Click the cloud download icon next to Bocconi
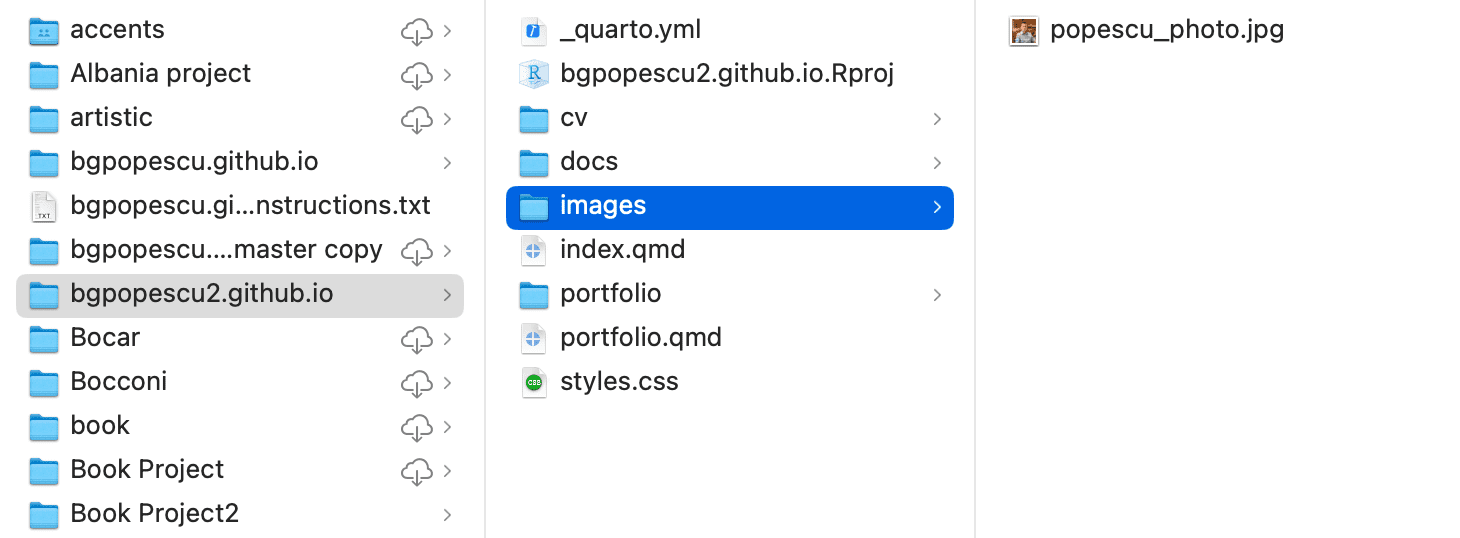This screenshot has height=538, width=1460. point(416,383)
